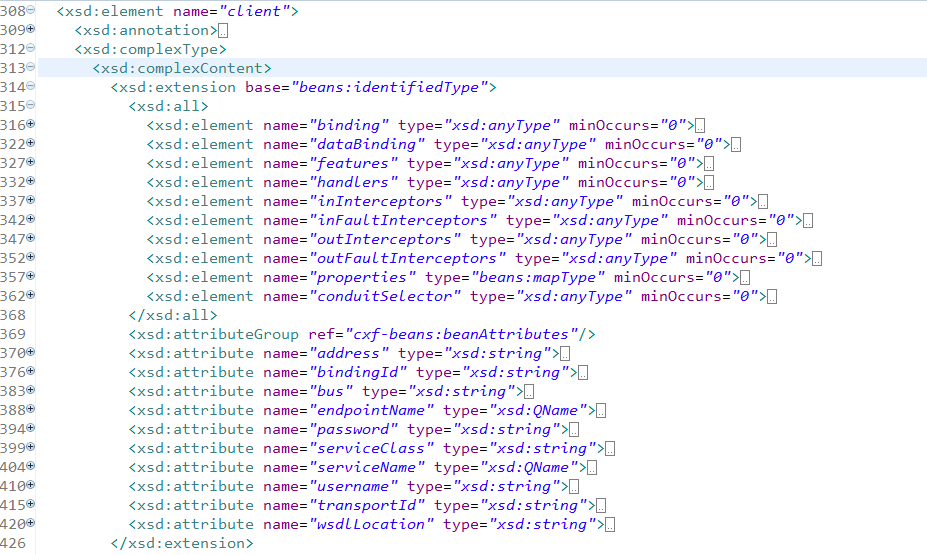Click the closing </xsd:all> tag

tap(173, 316)
